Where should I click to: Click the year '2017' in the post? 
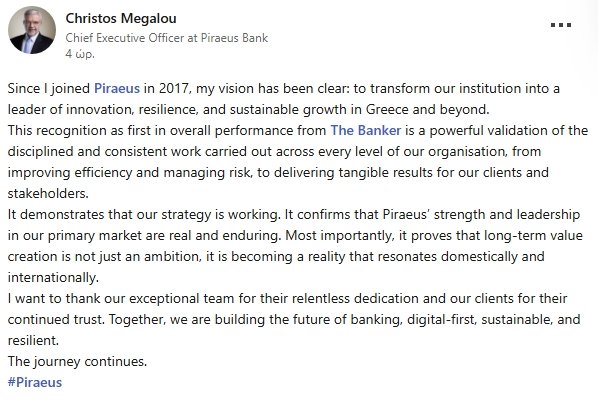173,88
